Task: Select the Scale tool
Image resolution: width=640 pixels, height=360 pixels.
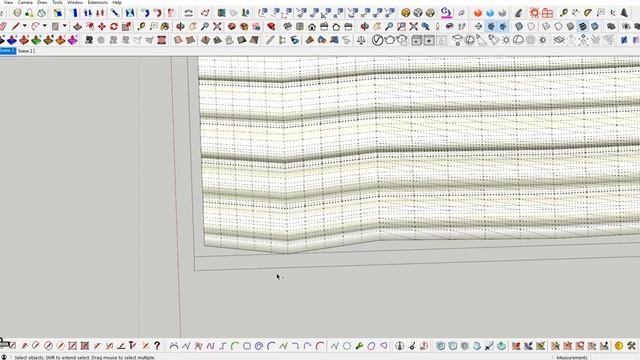Action: coord(127,27)
